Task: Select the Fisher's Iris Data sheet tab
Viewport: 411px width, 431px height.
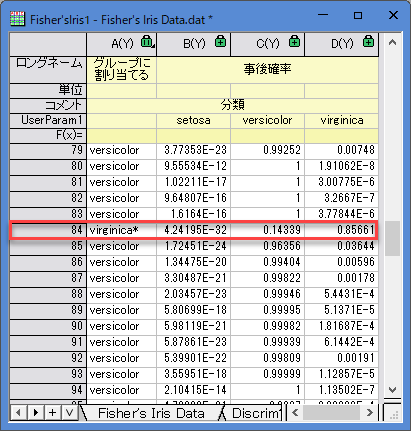Action: pos(151,413)
